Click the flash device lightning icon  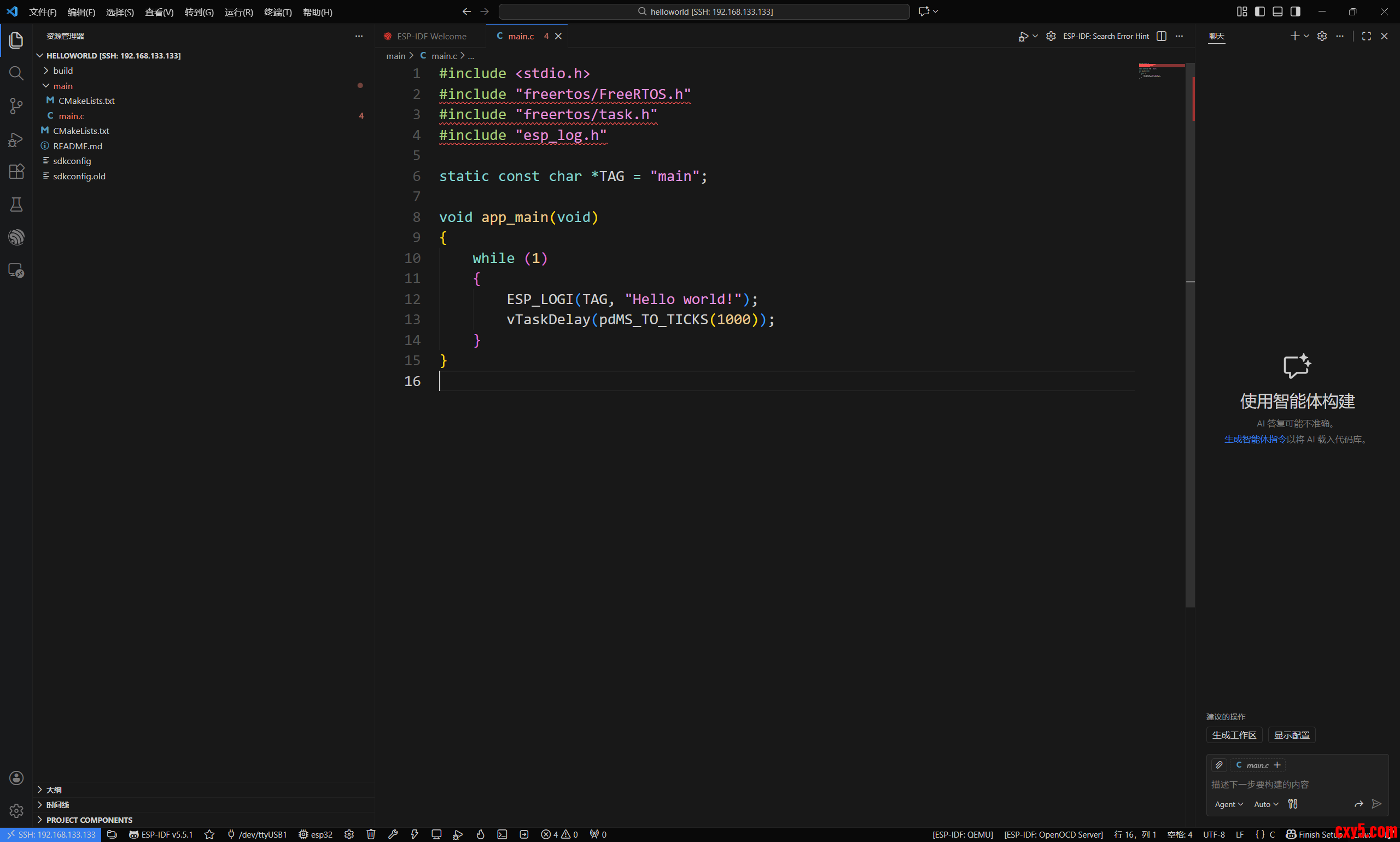(415, 834)
